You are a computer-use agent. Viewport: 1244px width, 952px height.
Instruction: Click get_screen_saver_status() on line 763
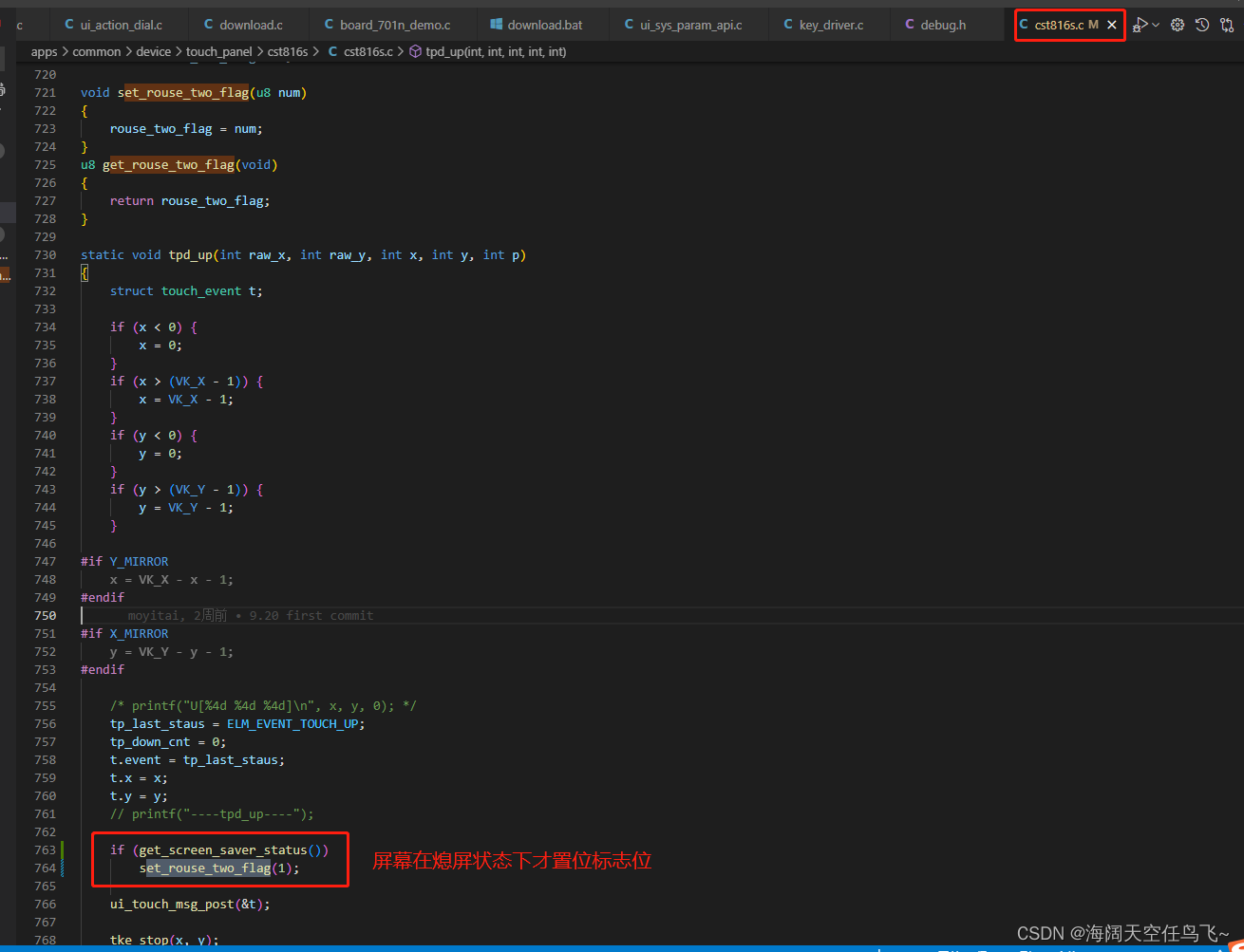[234, 849]
